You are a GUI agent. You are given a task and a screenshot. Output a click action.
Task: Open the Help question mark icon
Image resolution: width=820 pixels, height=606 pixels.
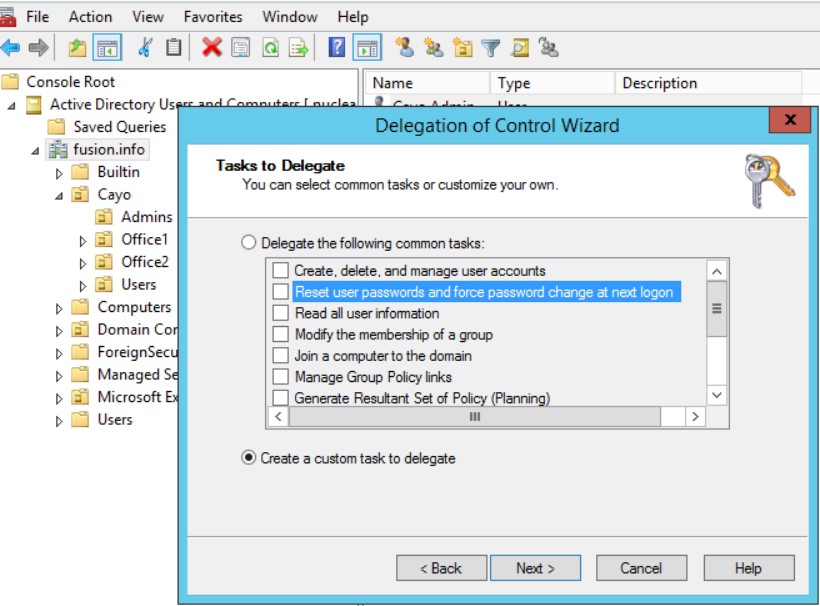click(x=336, y=48)
